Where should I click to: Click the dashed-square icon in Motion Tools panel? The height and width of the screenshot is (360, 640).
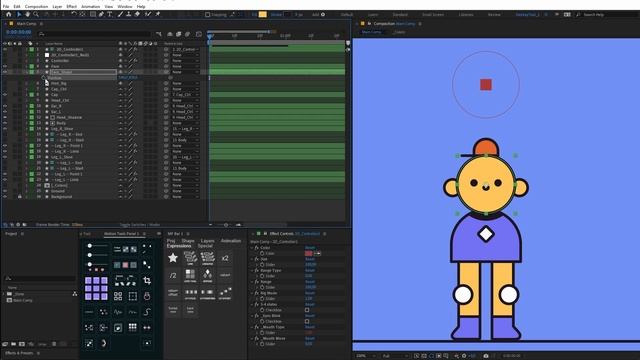click(x=133, y=296)
